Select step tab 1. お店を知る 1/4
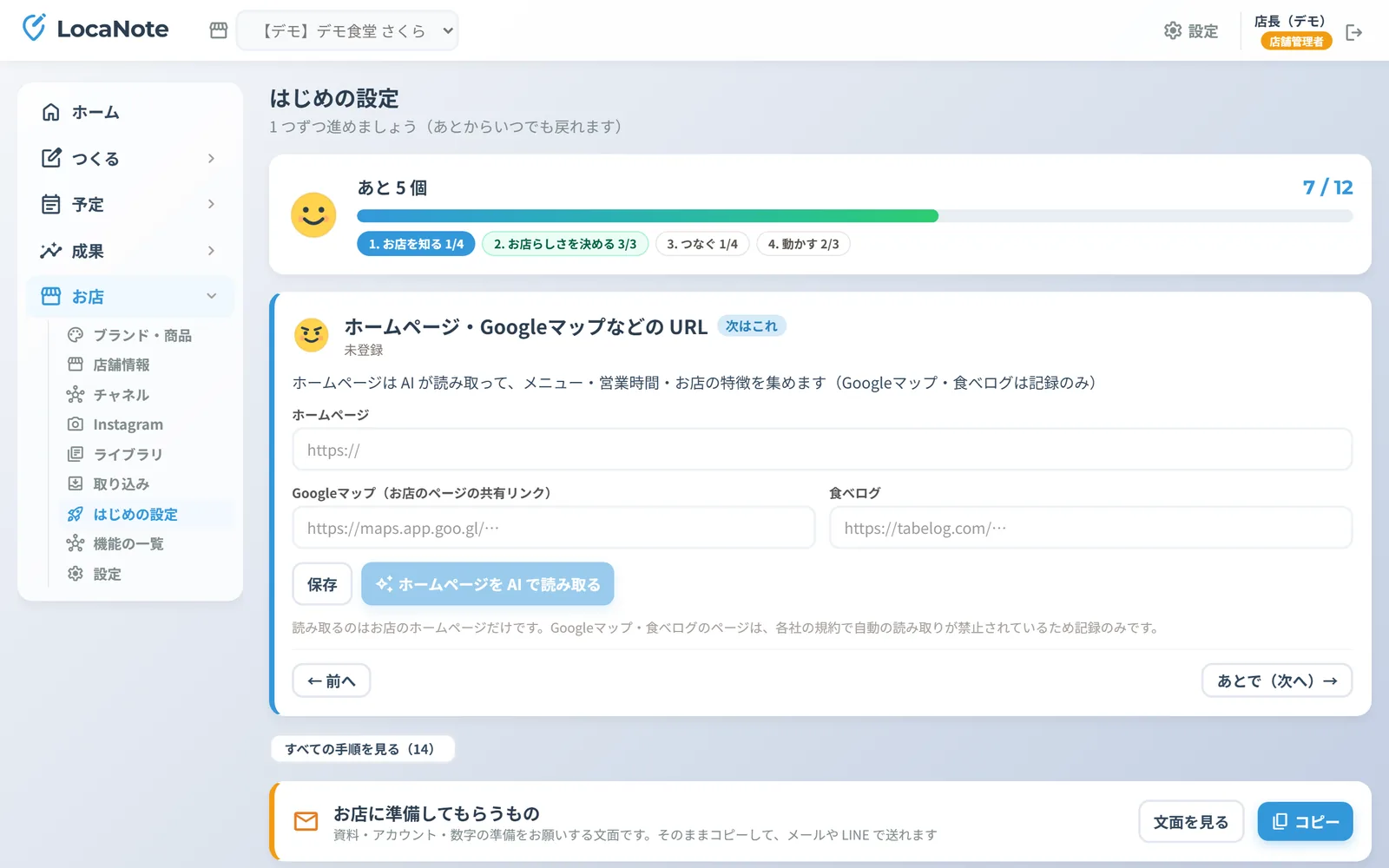Viewport: 1389px width, 868px height. [x=416, y=244]
